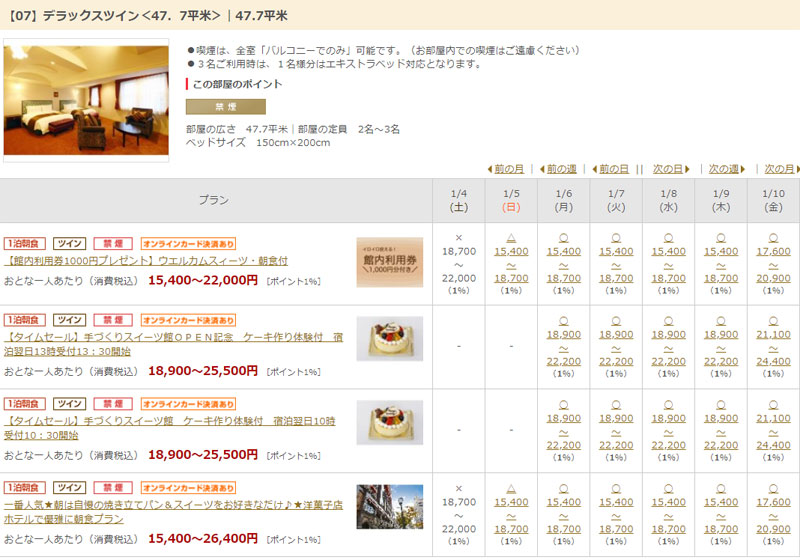
Task: Book 1/10 price 21,100 for 13:30開始 plan
Action: 773,335
